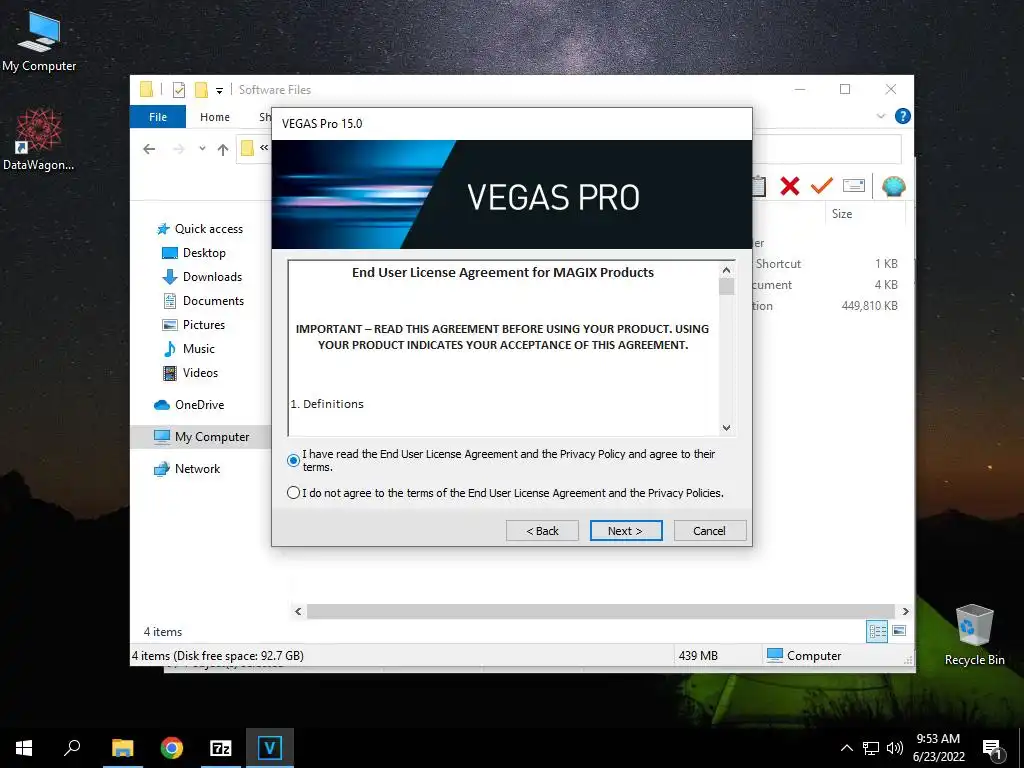Screen dimensions: 1024x768
Task: Open Desktop in navigation pane
Action: [194, 253]
